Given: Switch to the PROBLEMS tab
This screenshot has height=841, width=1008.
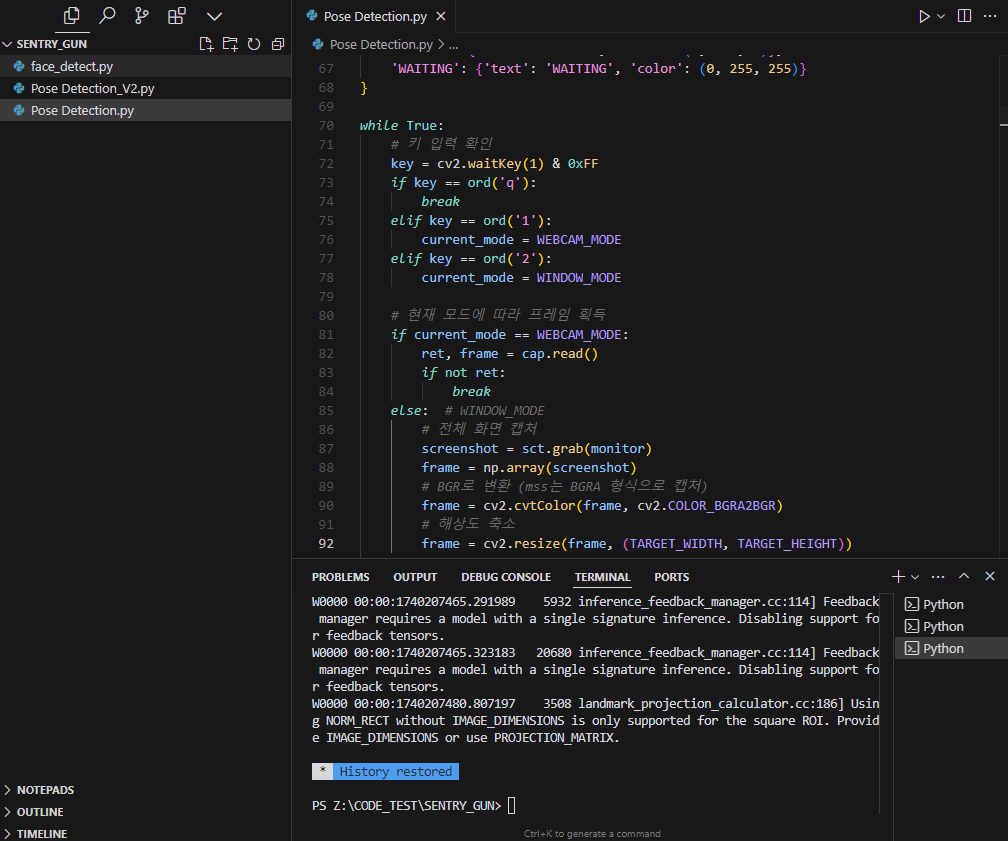Looking at the screenshot, I should [x=341, y=577].
